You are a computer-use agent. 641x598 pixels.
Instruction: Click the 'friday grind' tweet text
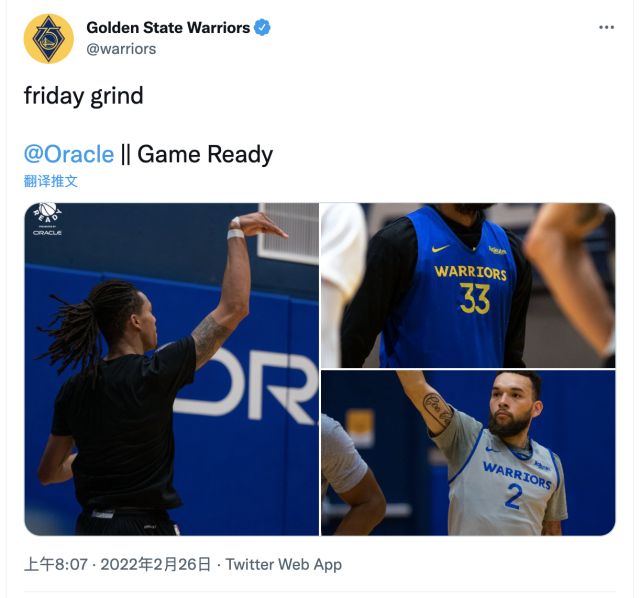click(84, 96)
